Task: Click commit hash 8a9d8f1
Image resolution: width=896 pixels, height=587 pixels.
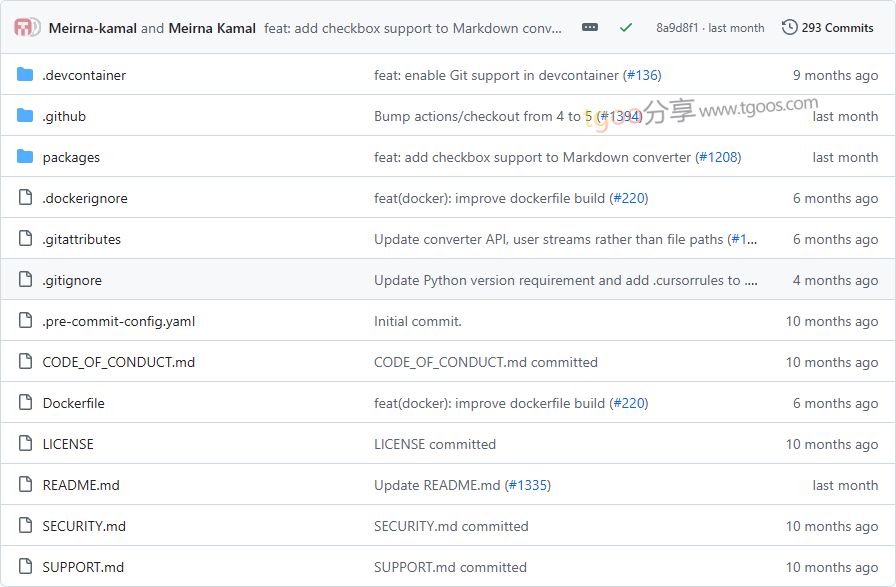Action: coord(677,28)
